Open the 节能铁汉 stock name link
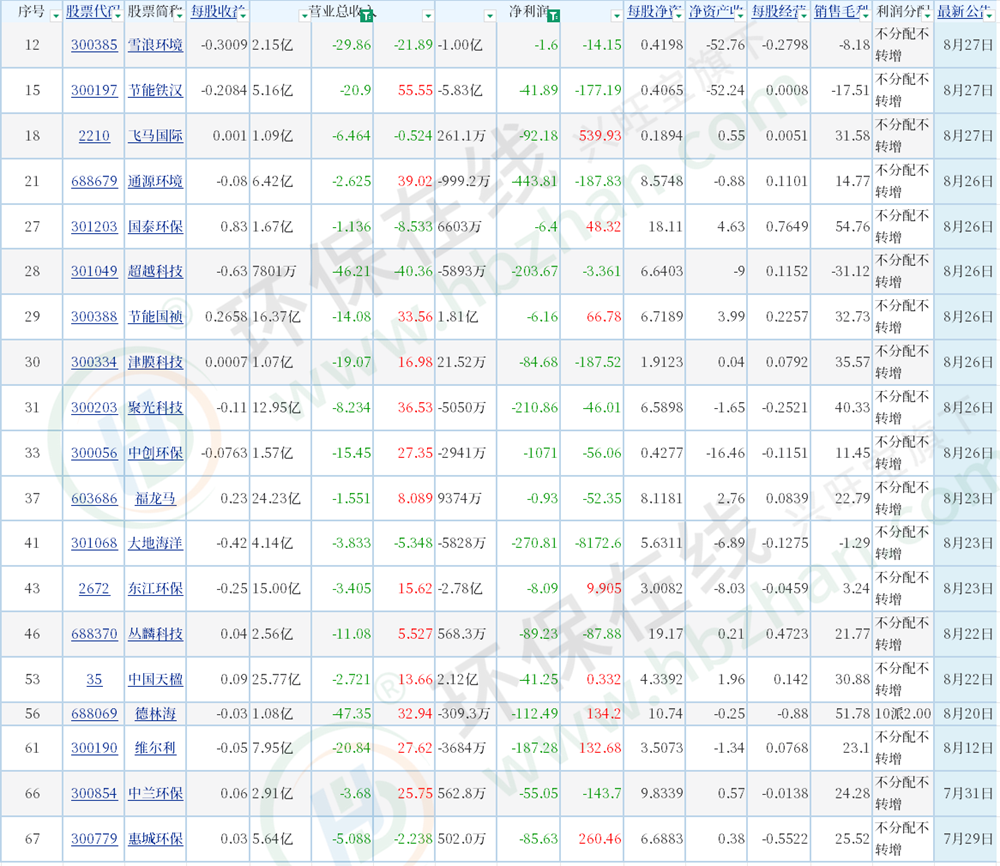The image size is (1000, 866). click(x=155, y=91)
